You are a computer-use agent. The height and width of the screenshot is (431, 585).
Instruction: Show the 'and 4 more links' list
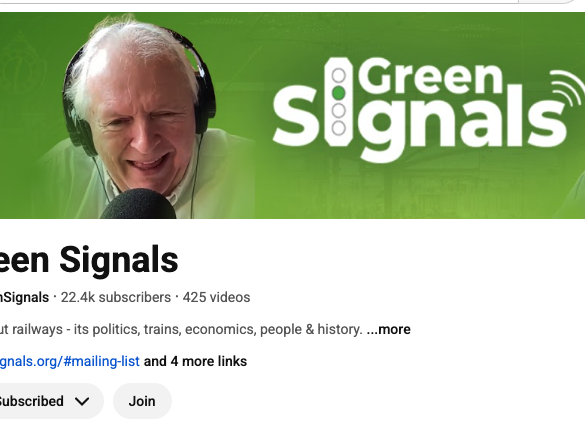(x=195, y=361)
